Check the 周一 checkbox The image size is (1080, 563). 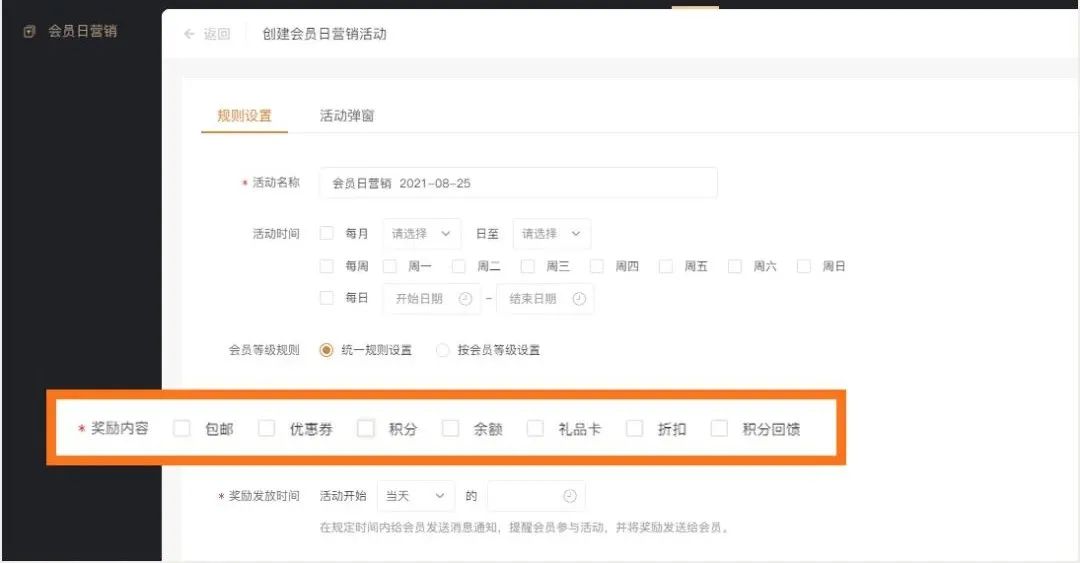click(390, 266)
